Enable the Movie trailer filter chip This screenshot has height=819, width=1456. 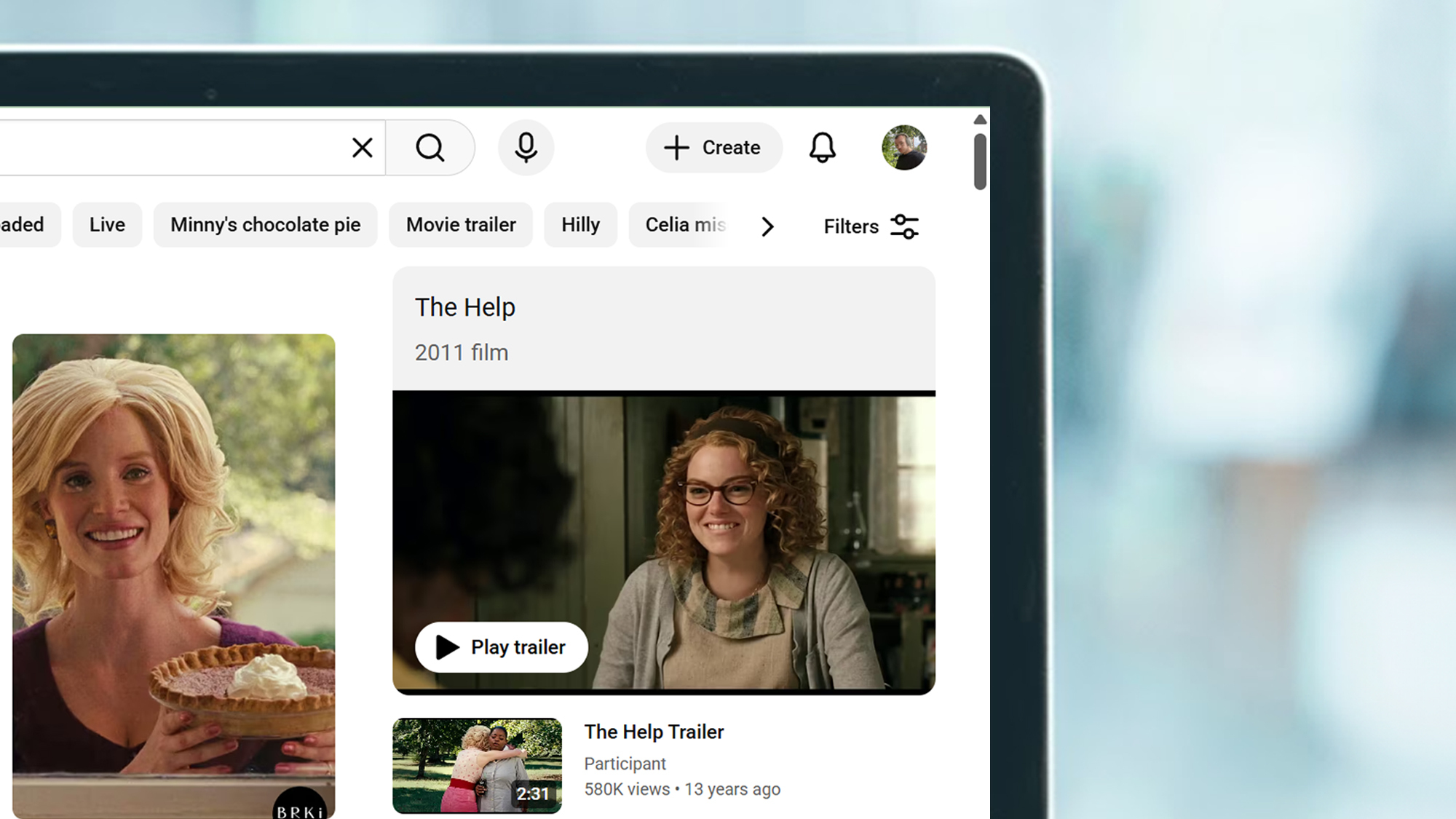click(460, 224)
